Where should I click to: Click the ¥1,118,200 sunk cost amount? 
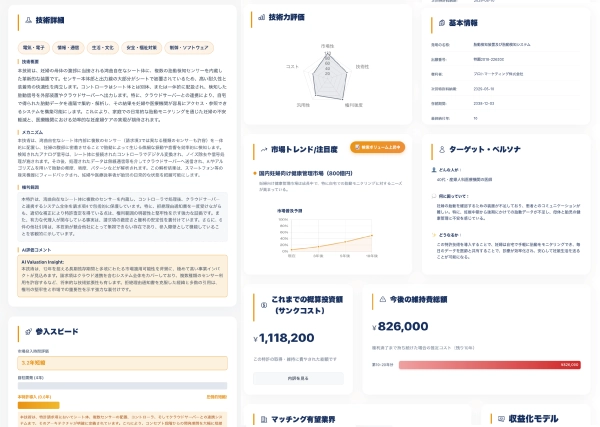click(284, 338)
